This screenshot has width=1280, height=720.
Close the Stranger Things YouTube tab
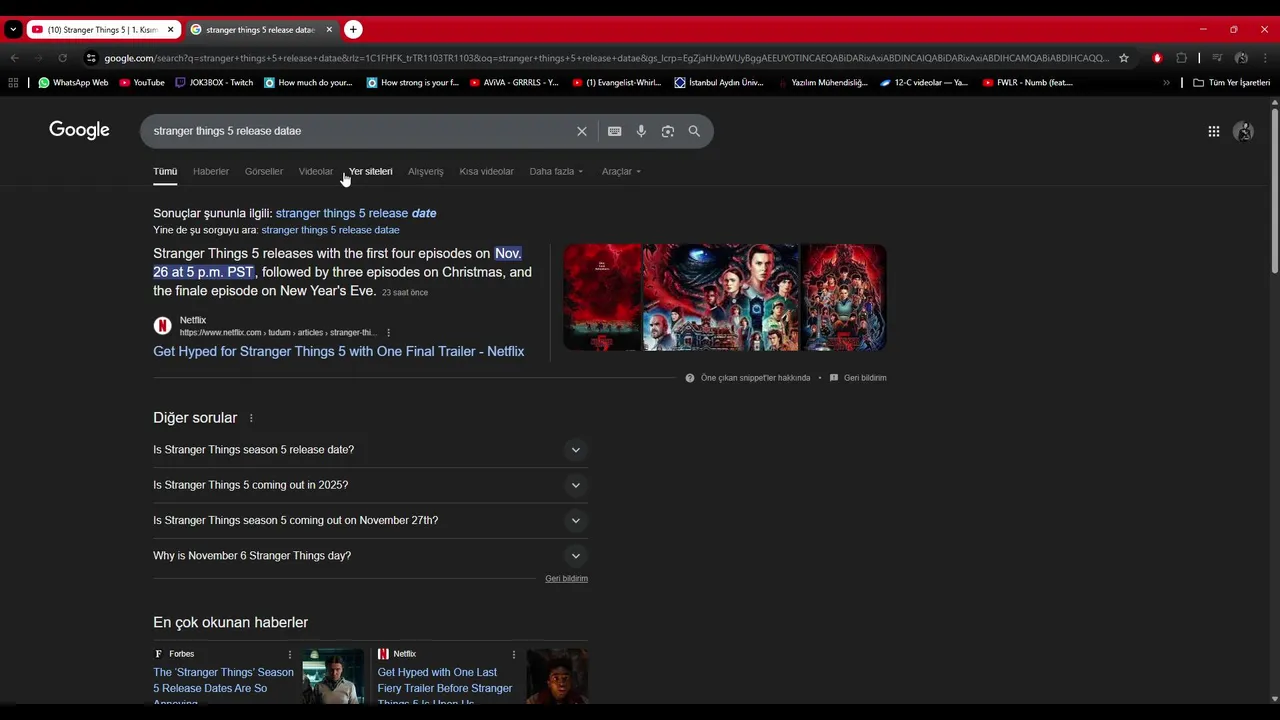[170, 29]
